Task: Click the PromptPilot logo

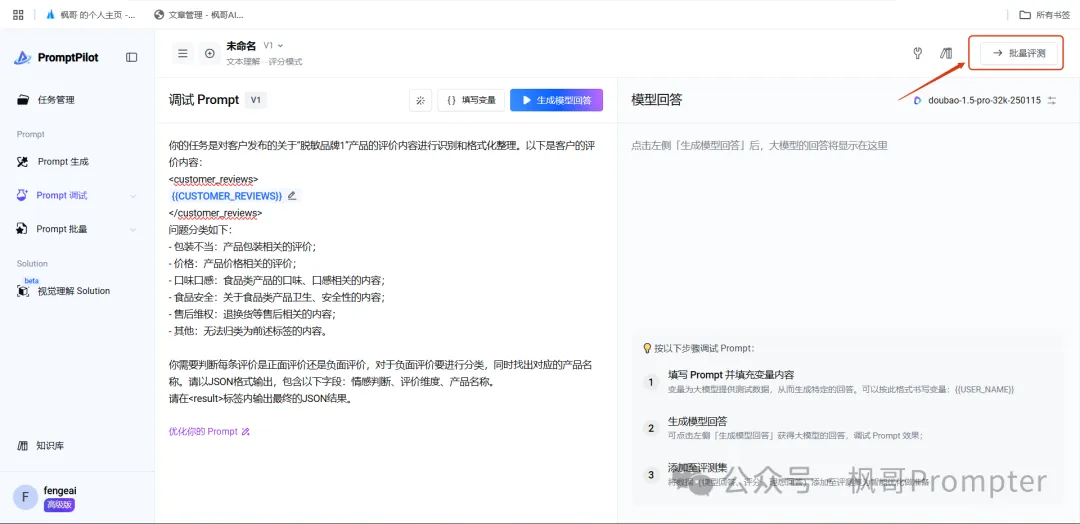Action: [56, 58]
